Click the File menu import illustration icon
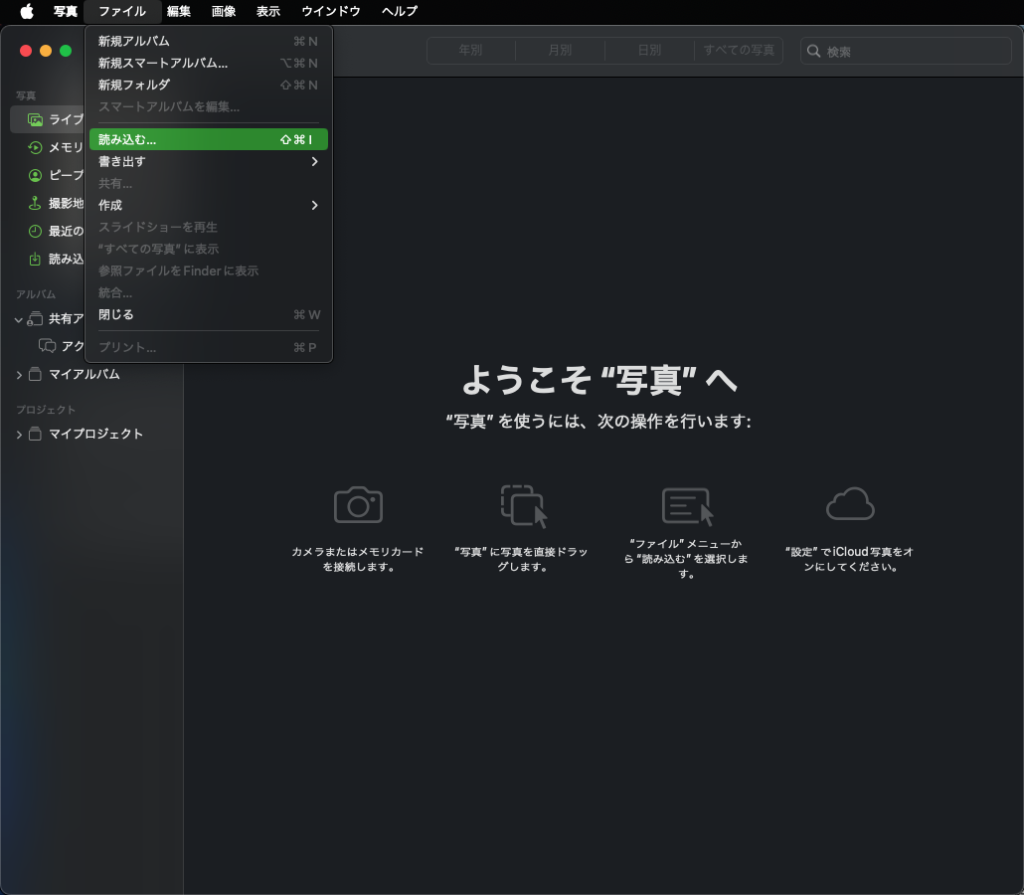Screen dimensions: 1024x895 tap(688, 506)
